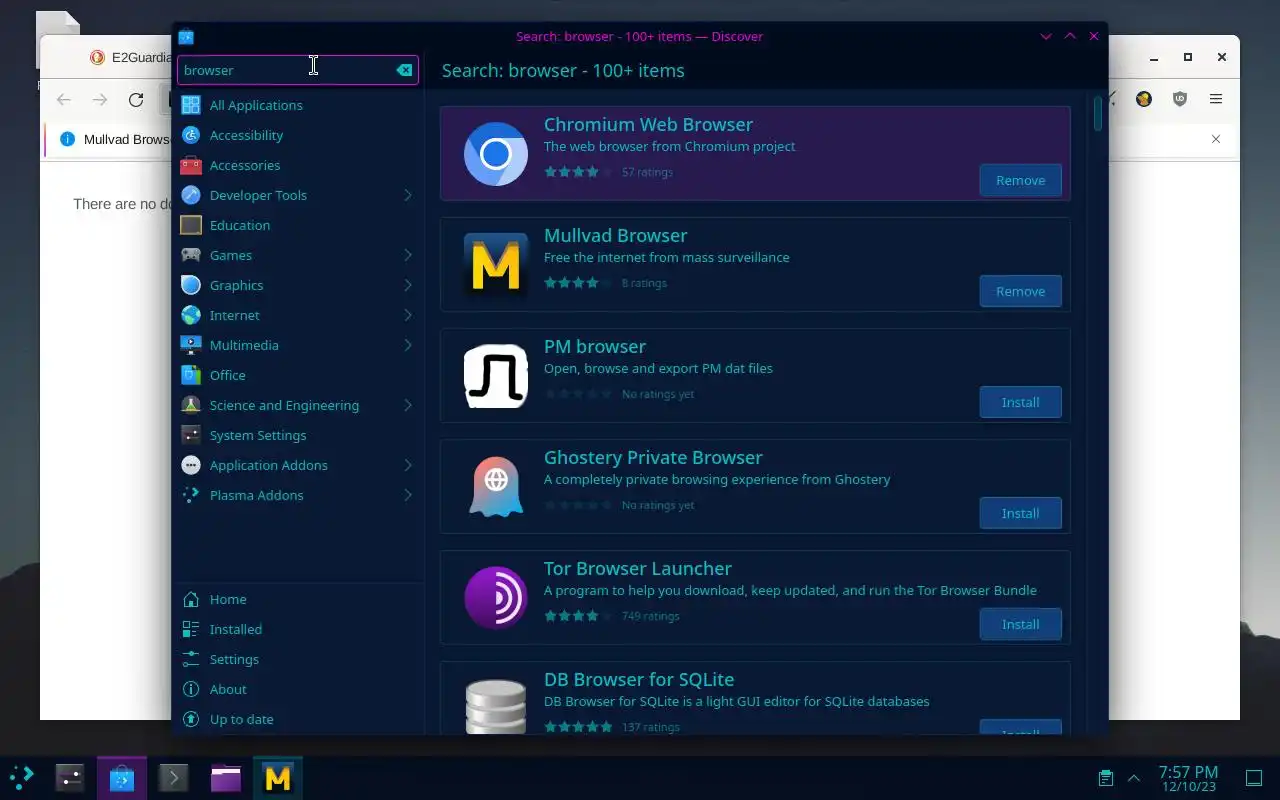Click the Mullvad Browser rating stars
The width and height of the screenshot is (1280, 800).
(x=578, y=283)
